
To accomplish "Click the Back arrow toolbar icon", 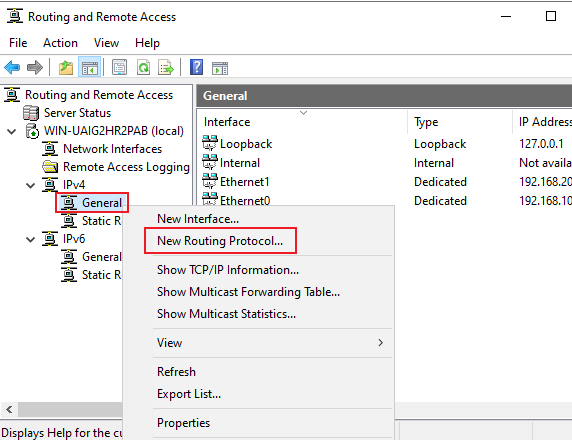I will click(x=12, y=68).
